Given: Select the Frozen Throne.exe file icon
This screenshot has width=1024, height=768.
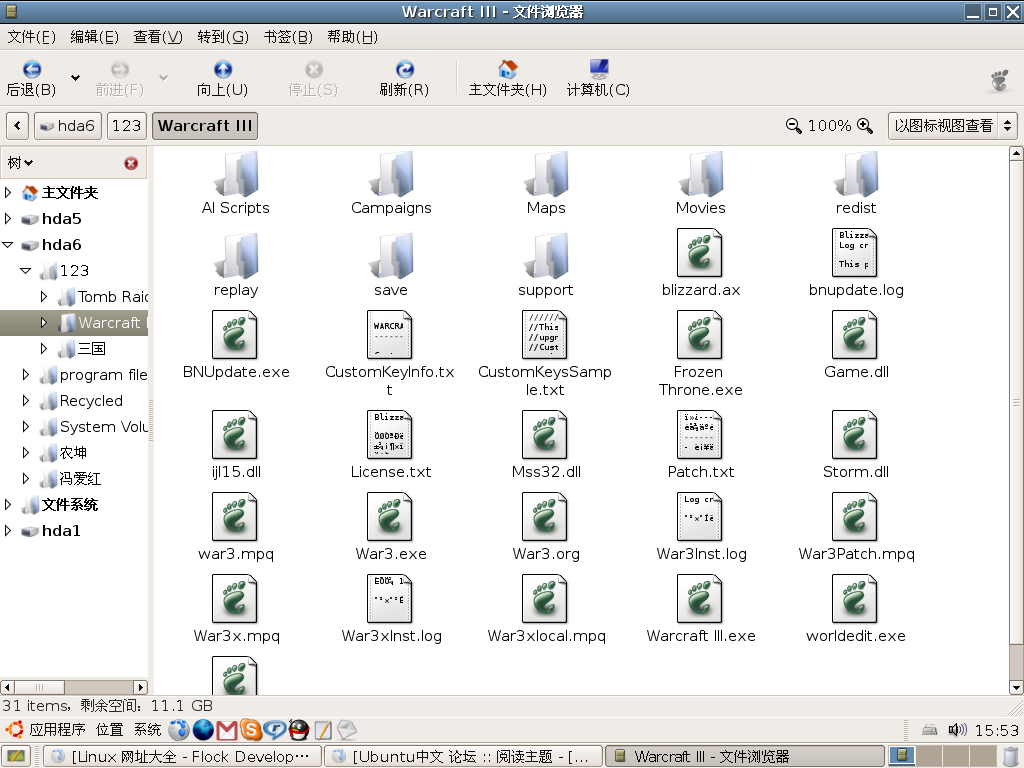Looking at the screenshot, I should pyautogui.click(x=699, y=334).
